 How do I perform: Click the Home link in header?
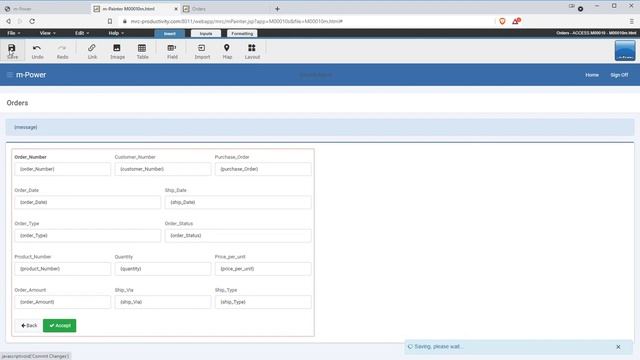point(592,75)
